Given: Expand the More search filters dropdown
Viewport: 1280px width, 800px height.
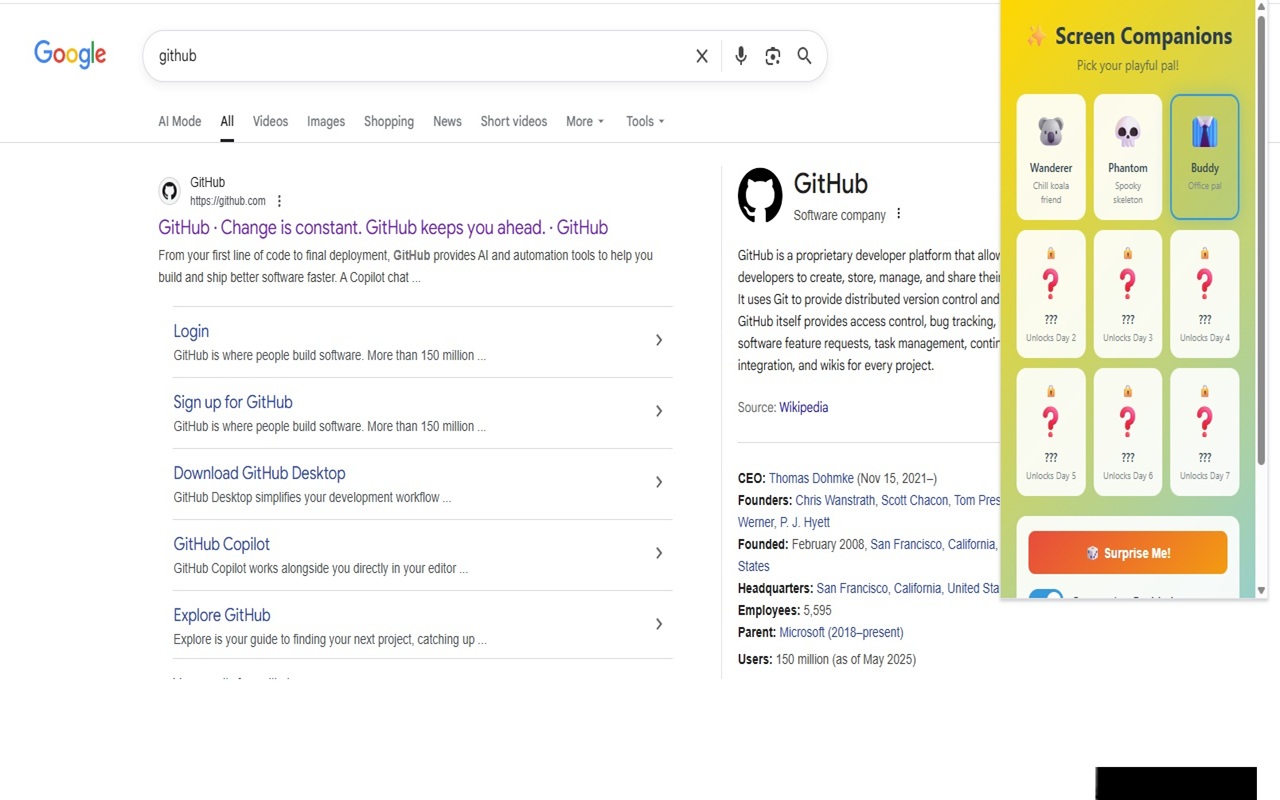Looking at the screenshot, I should [585, 121].
